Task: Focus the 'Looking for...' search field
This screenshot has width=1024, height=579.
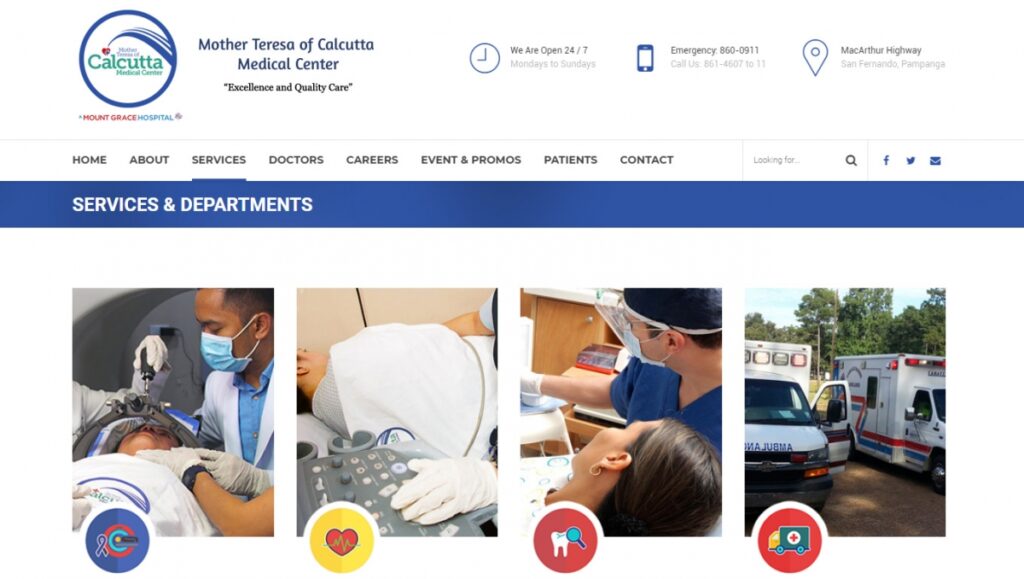Action: [x=795, y=160]
